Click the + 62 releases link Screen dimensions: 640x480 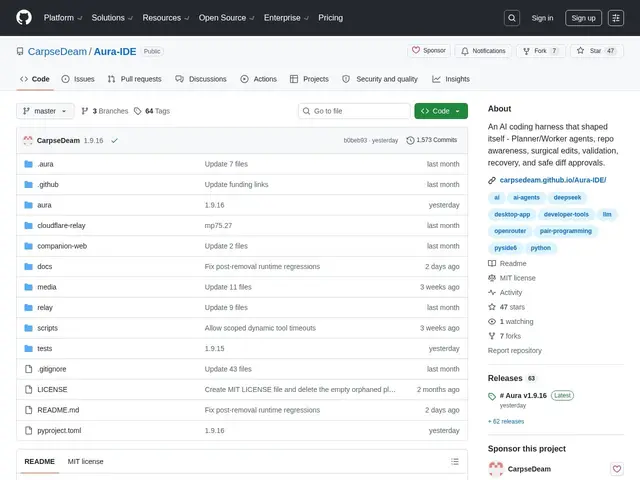click(506, 421)
